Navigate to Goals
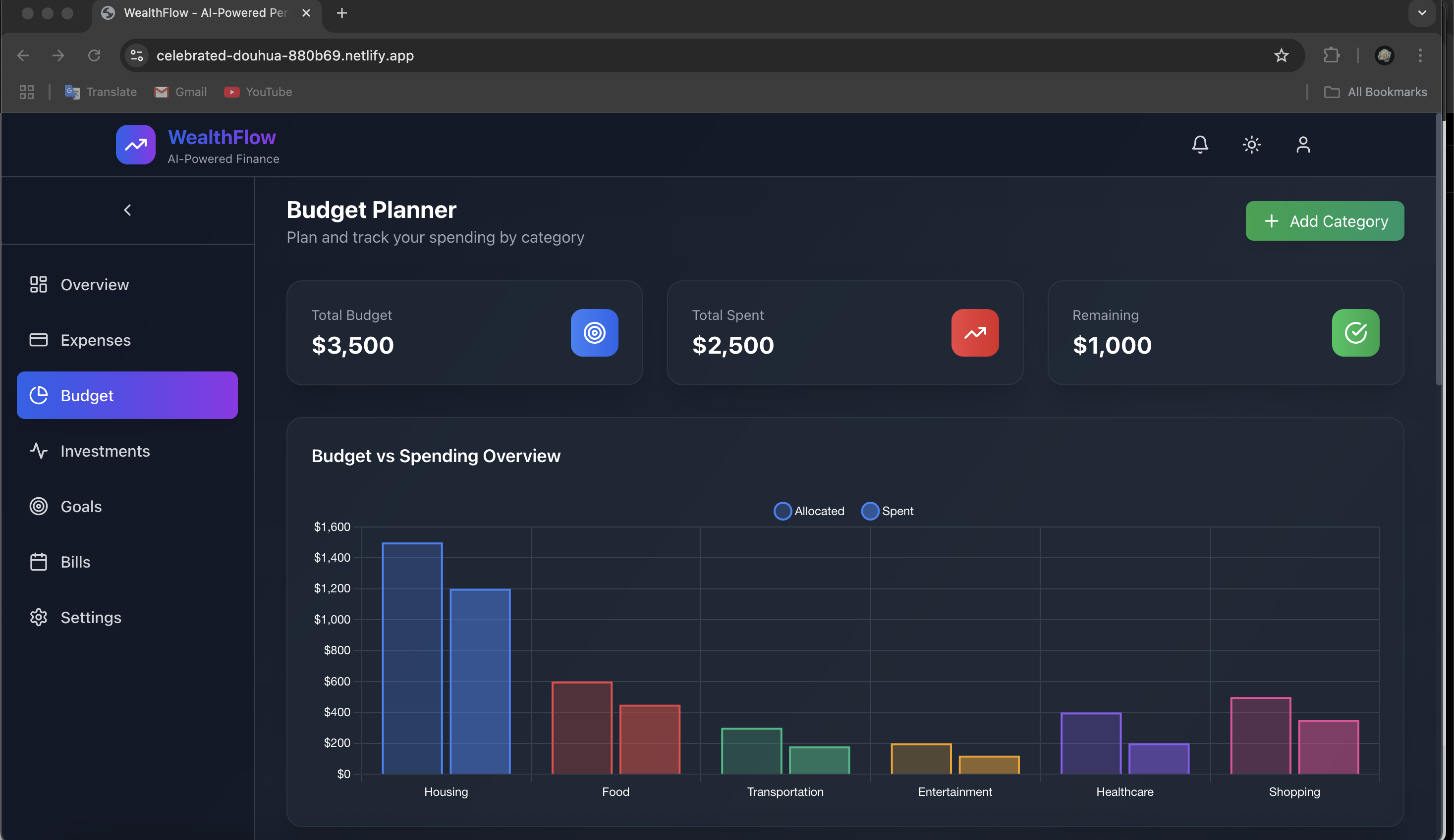 tap(81, 506)
